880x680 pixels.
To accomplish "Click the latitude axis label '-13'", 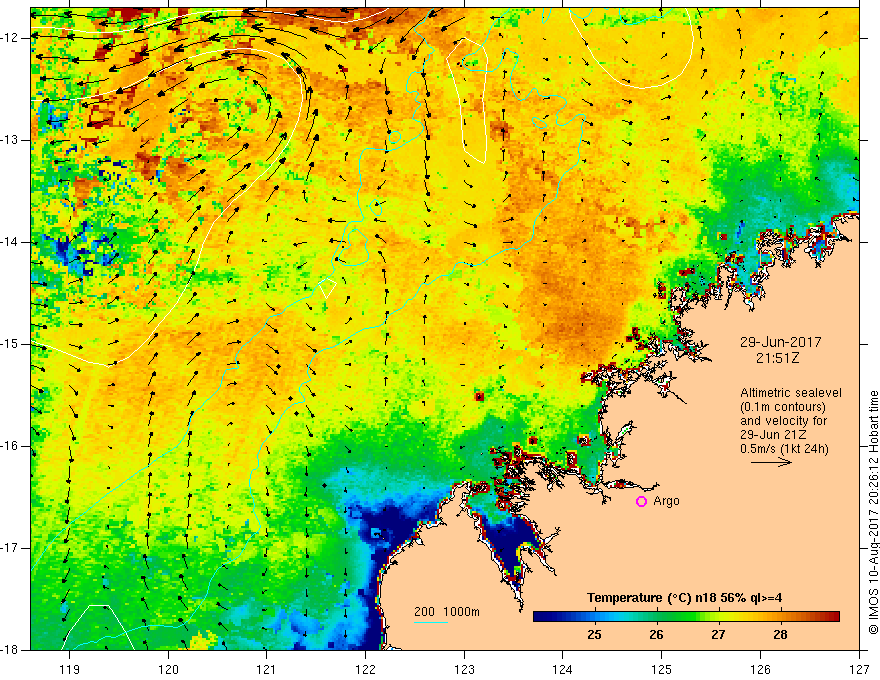I will point(11,140).
